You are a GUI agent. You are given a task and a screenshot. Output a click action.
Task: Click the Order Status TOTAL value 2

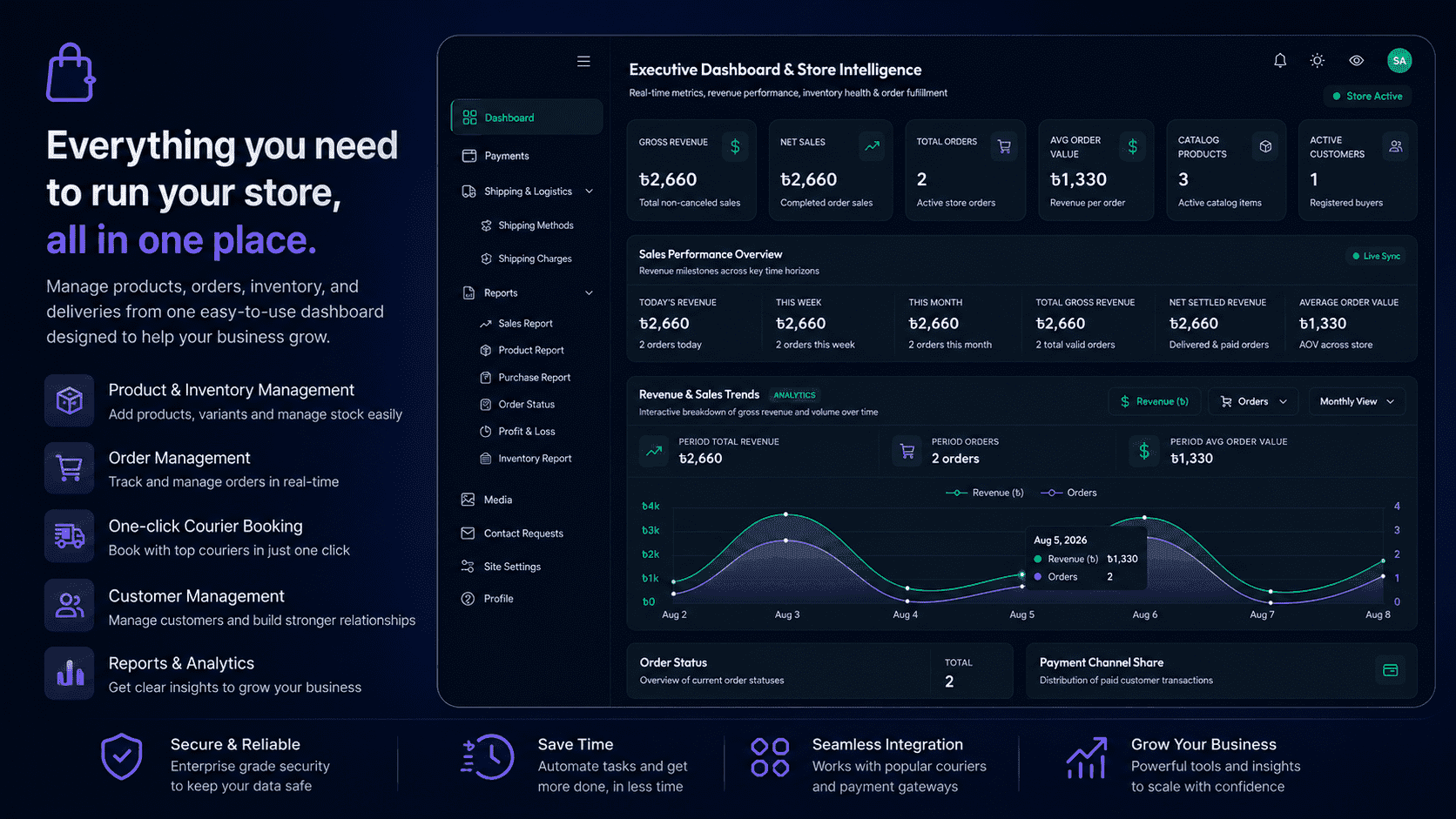(x=949, y=681)
